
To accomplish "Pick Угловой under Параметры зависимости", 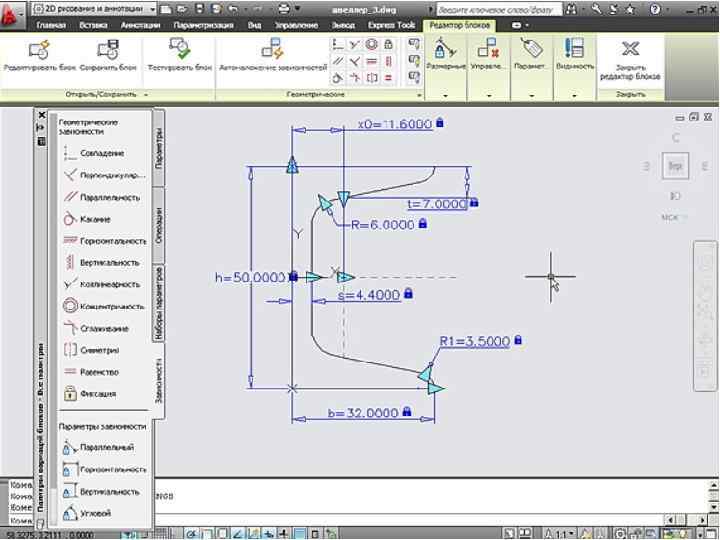I will click(x=87, y=513).
